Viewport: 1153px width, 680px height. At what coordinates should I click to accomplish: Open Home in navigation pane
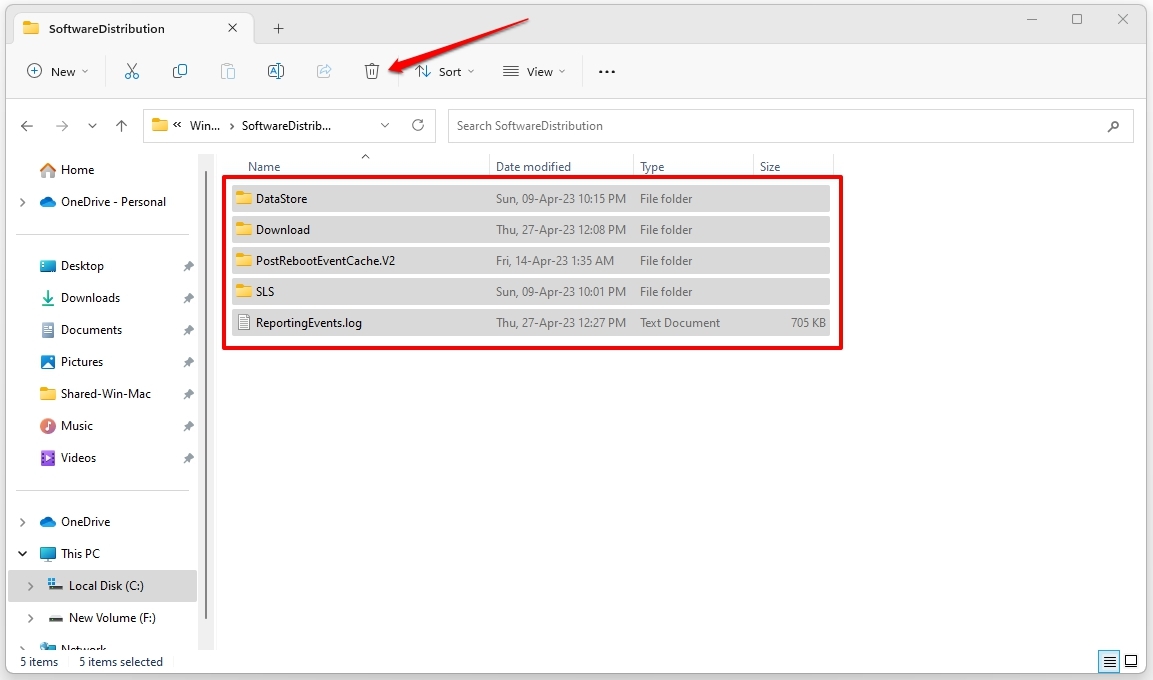pyautogui.click(x=77, y=170)
